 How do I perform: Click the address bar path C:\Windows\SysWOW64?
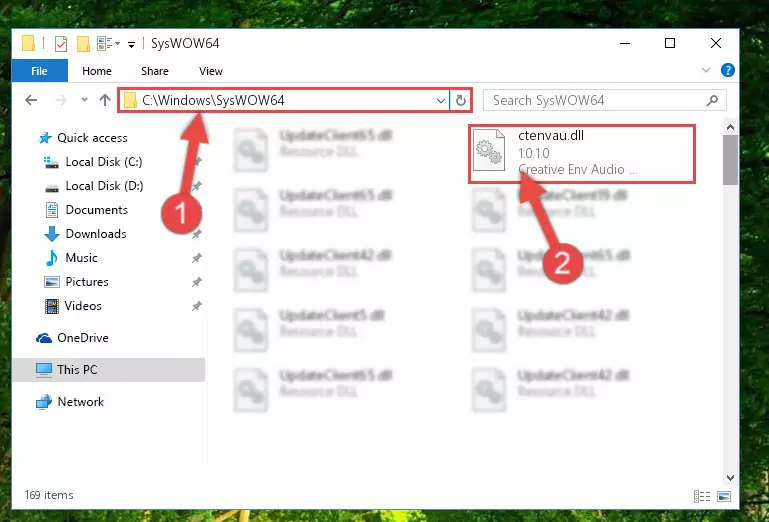(213, 100)
